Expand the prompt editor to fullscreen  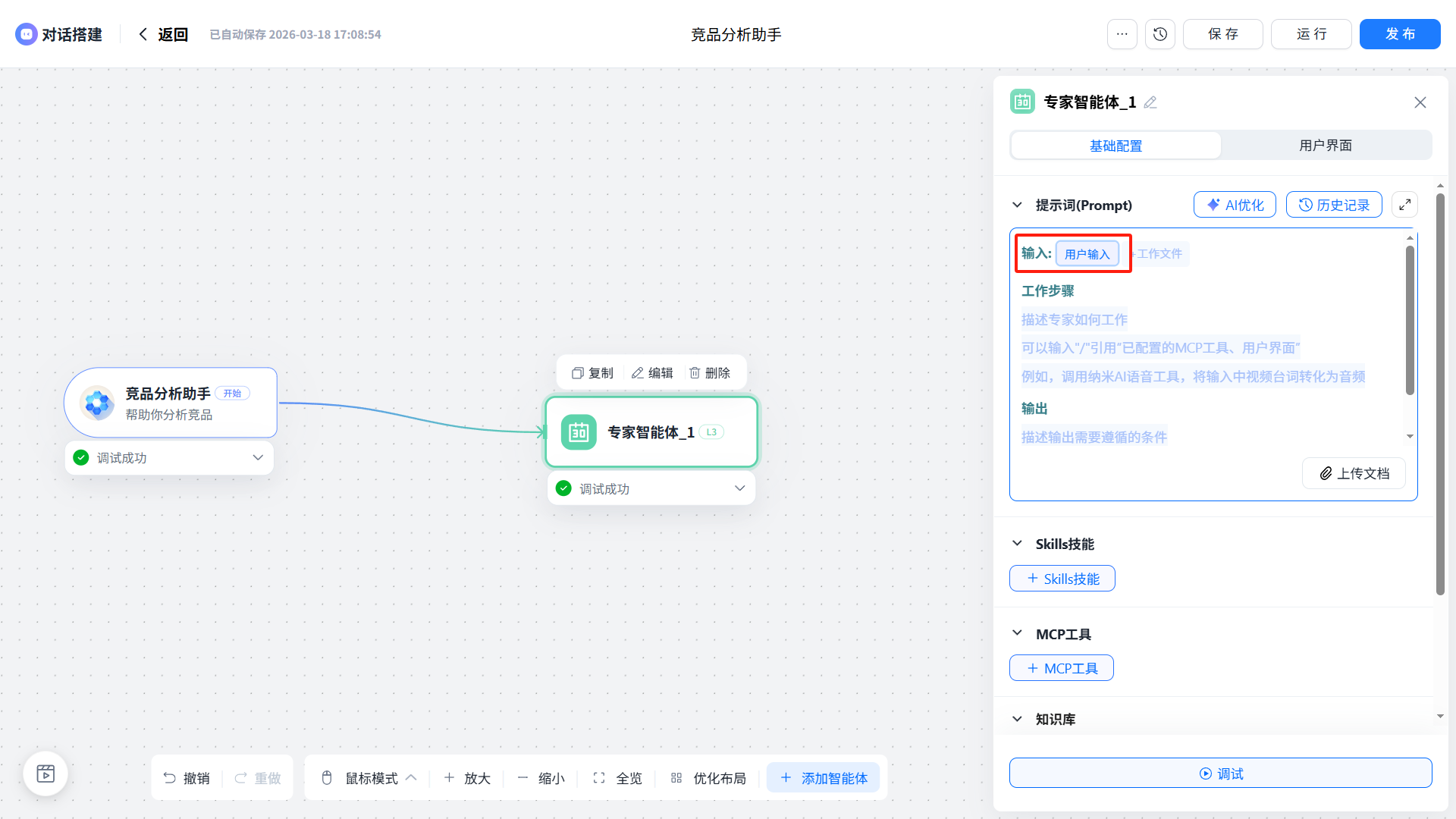1404,205
